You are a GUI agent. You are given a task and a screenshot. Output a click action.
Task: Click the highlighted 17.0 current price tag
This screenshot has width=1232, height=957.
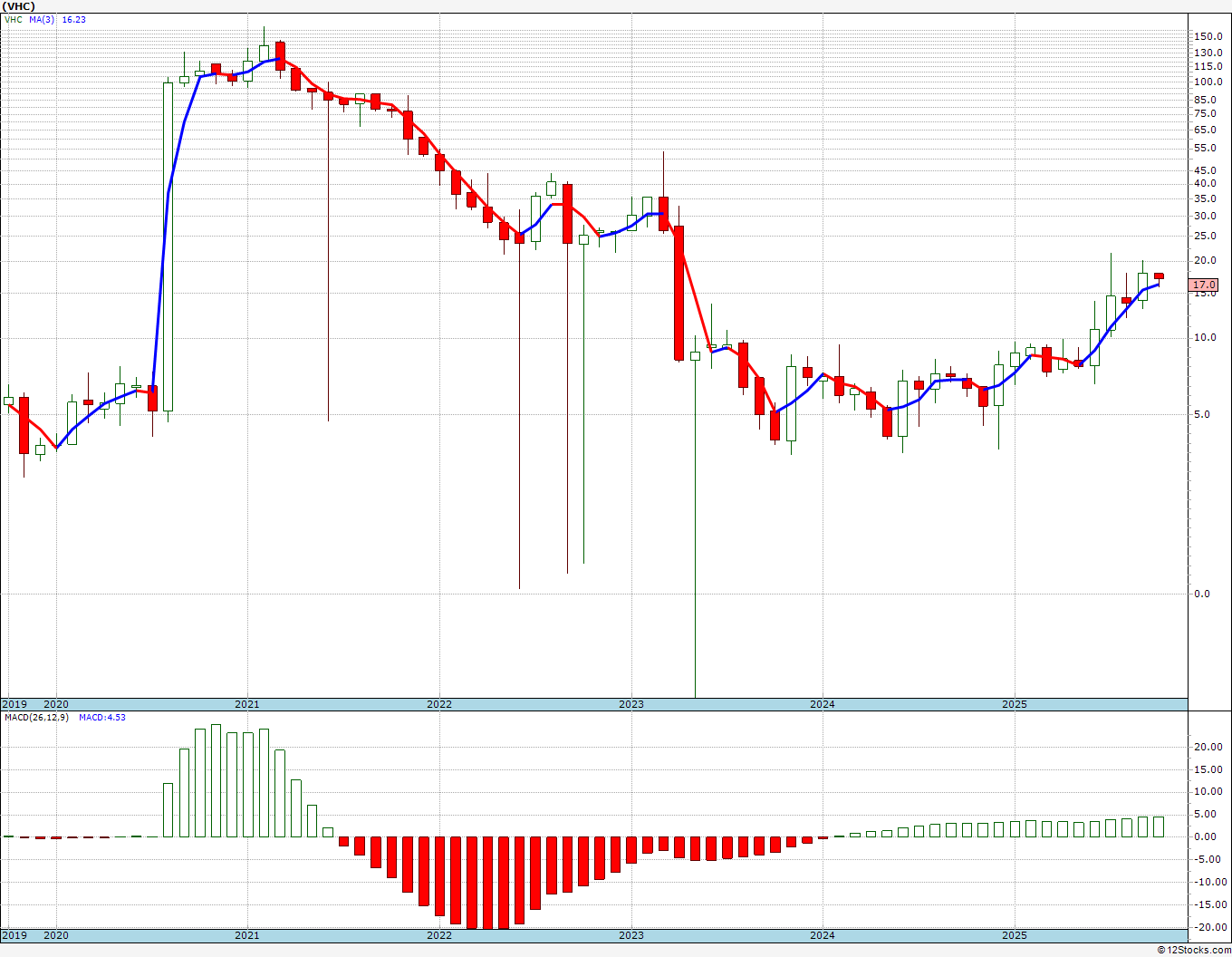click(x=1205, y=285)
